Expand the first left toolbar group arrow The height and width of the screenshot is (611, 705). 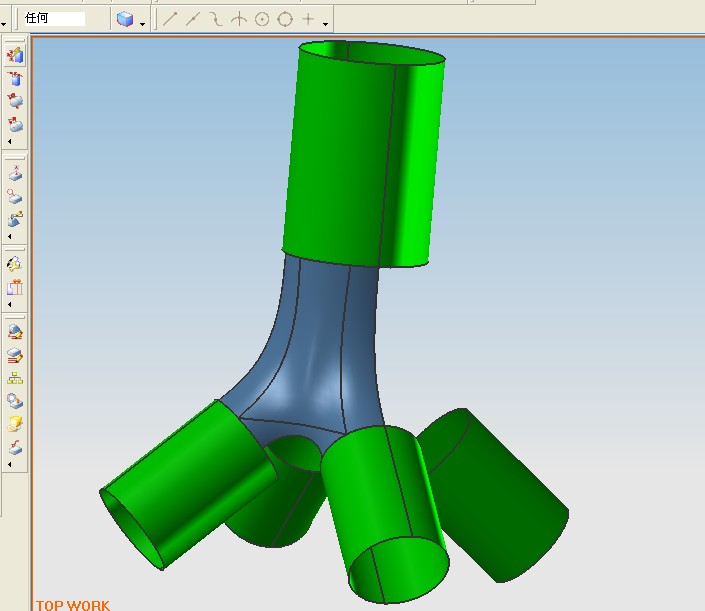tap(9, 142)
